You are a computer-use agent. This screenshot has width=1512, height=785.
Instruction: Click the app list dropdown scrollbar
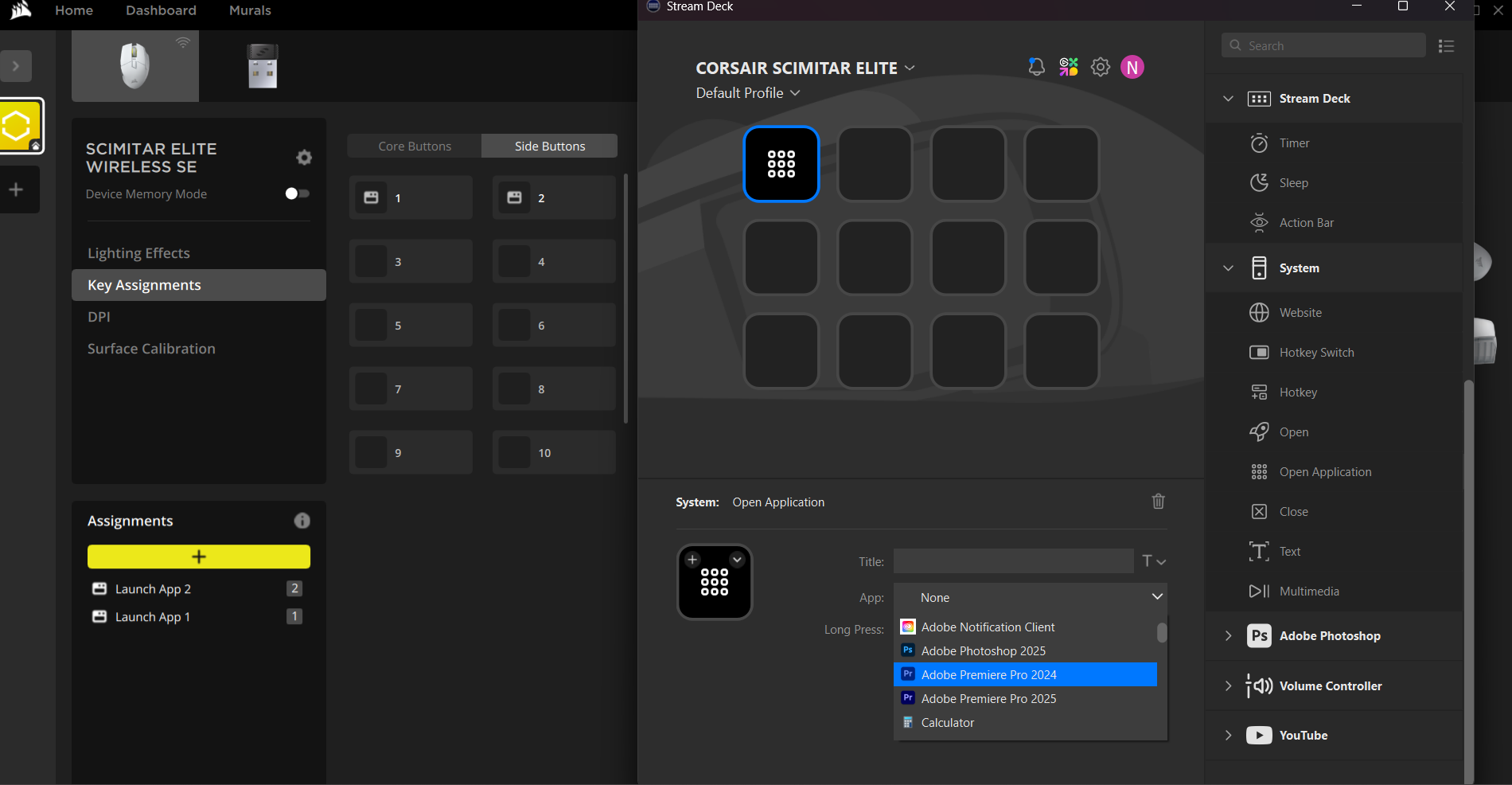coord(1162,633)
